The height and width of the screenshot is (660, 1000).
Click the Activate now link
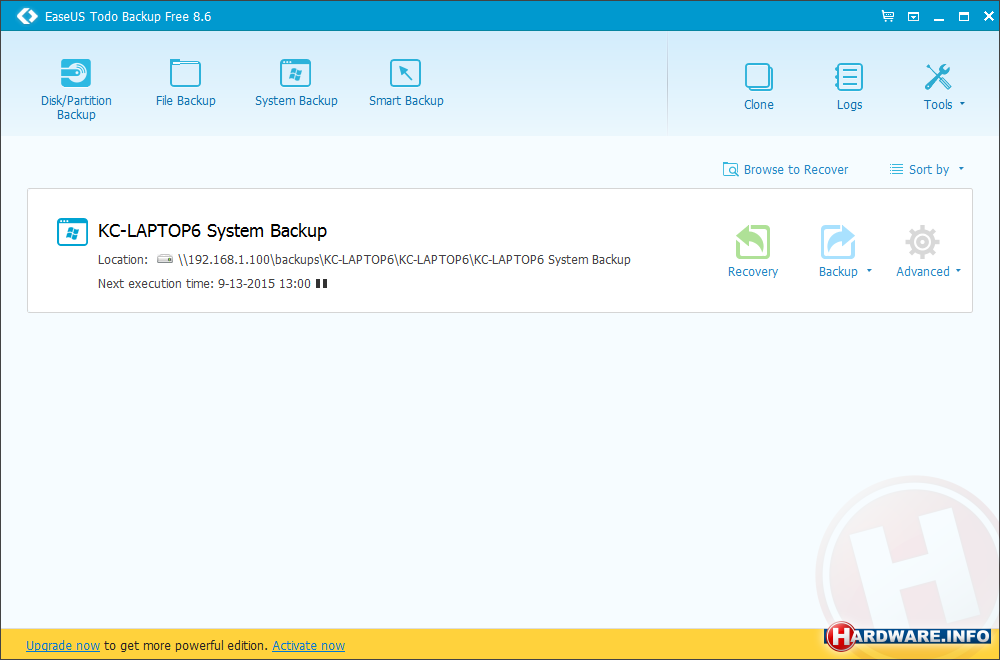(309, 645)
